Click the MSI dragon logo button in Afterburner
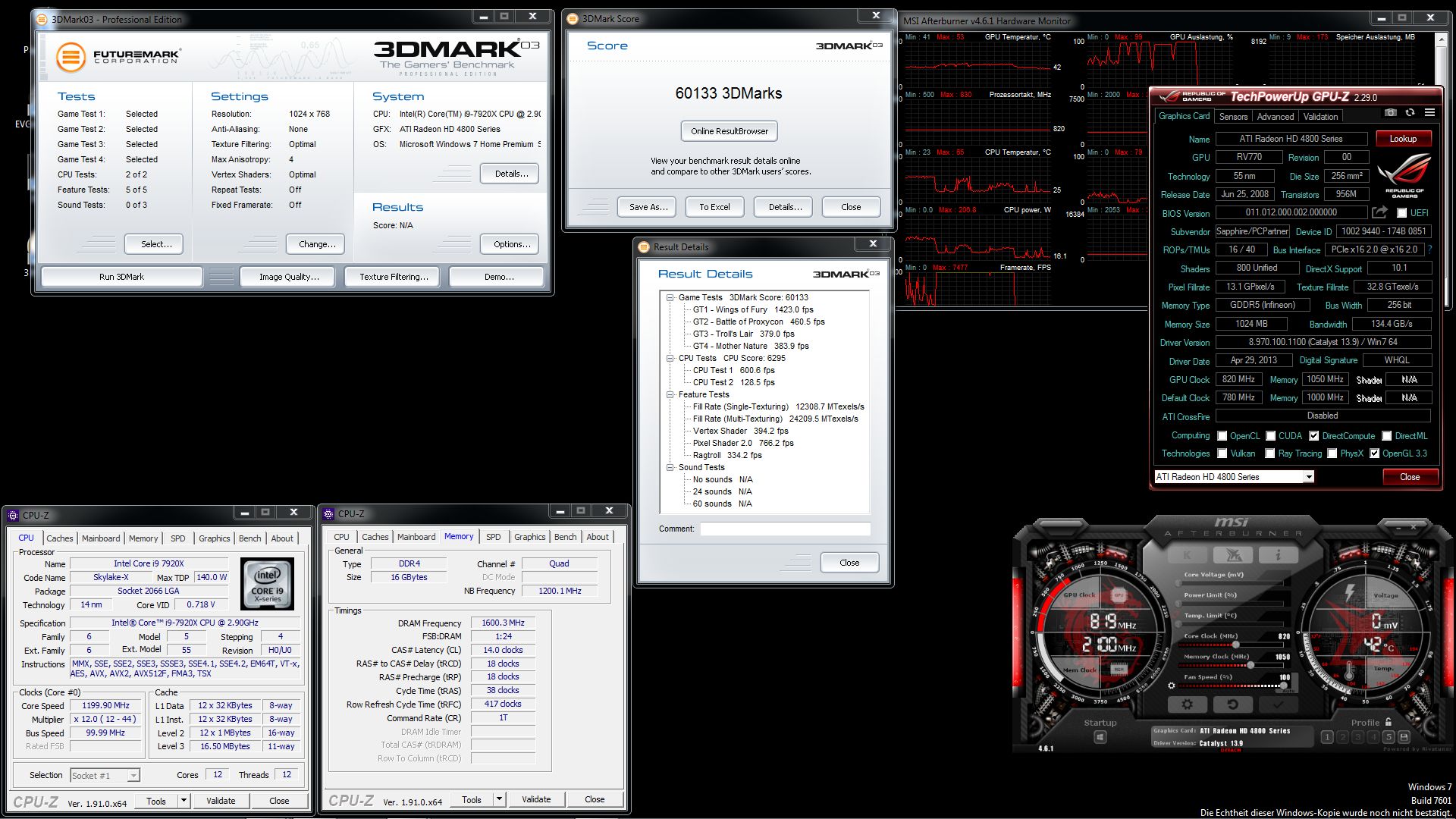Image resolution: width=1456 pixels, height=819 pixels. pos(1233,555)
